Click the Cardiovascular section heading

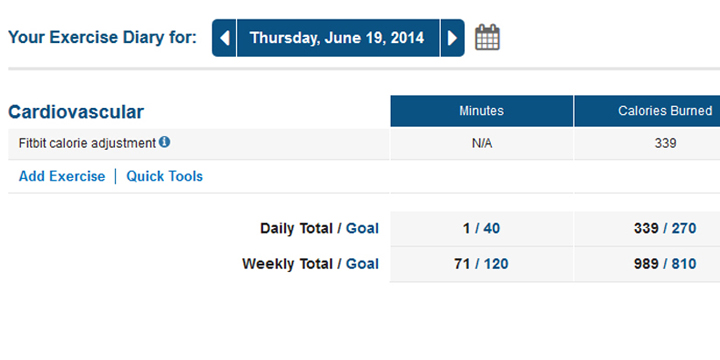tap(76, 112)
